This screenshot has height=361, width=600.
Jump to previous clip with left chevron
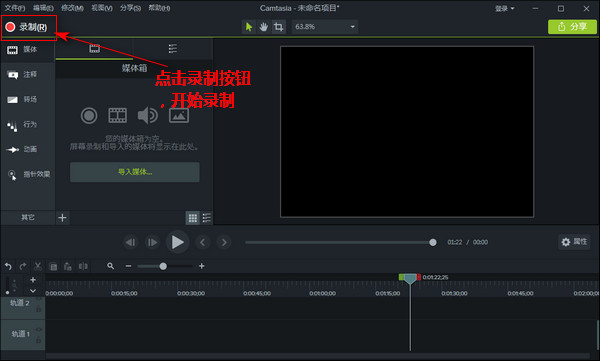[x=202, y=242]
